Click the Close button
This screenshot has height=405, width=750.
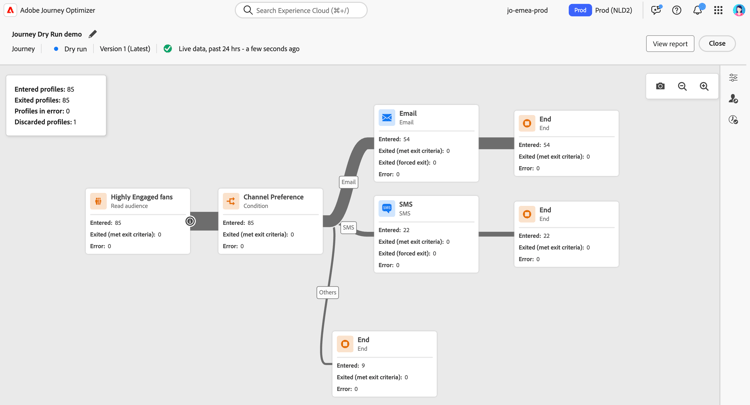click(717, 44)
